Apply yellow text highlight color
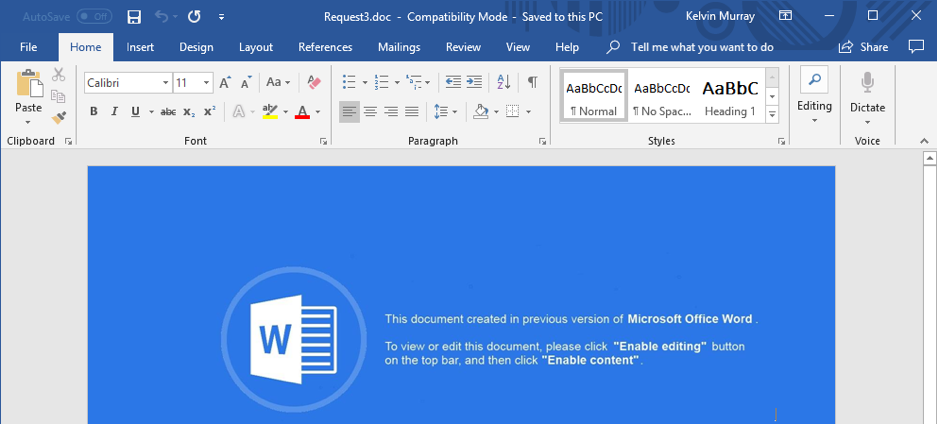Screen dimensions: 937x424 click(x=270, y=112)
